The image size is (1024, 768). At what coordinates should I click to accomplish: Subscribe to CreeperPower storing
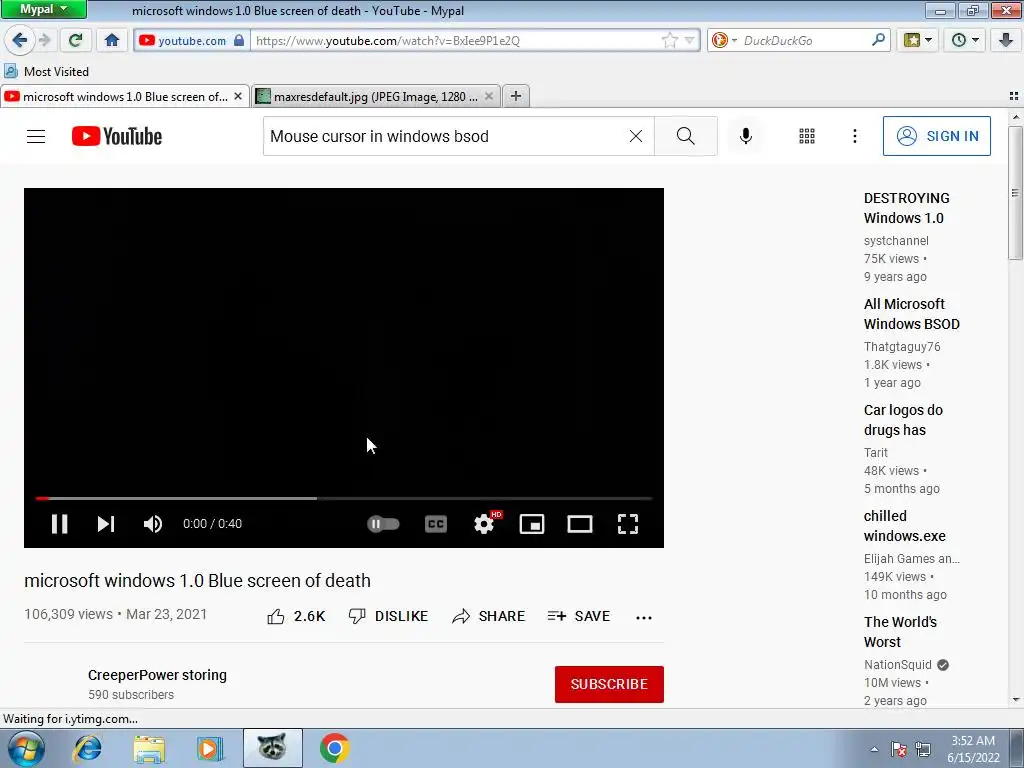609,684
